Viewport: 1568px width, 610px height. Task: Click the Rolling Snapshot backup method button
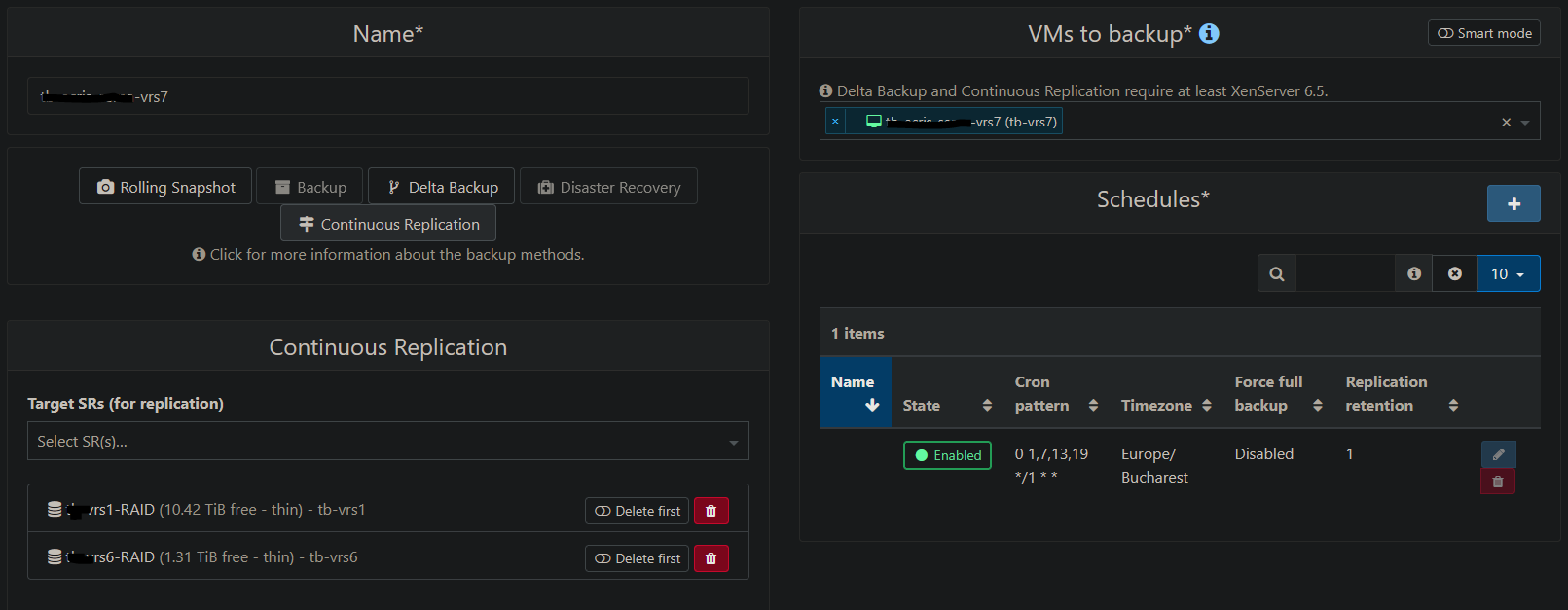[x=165, y=187]
